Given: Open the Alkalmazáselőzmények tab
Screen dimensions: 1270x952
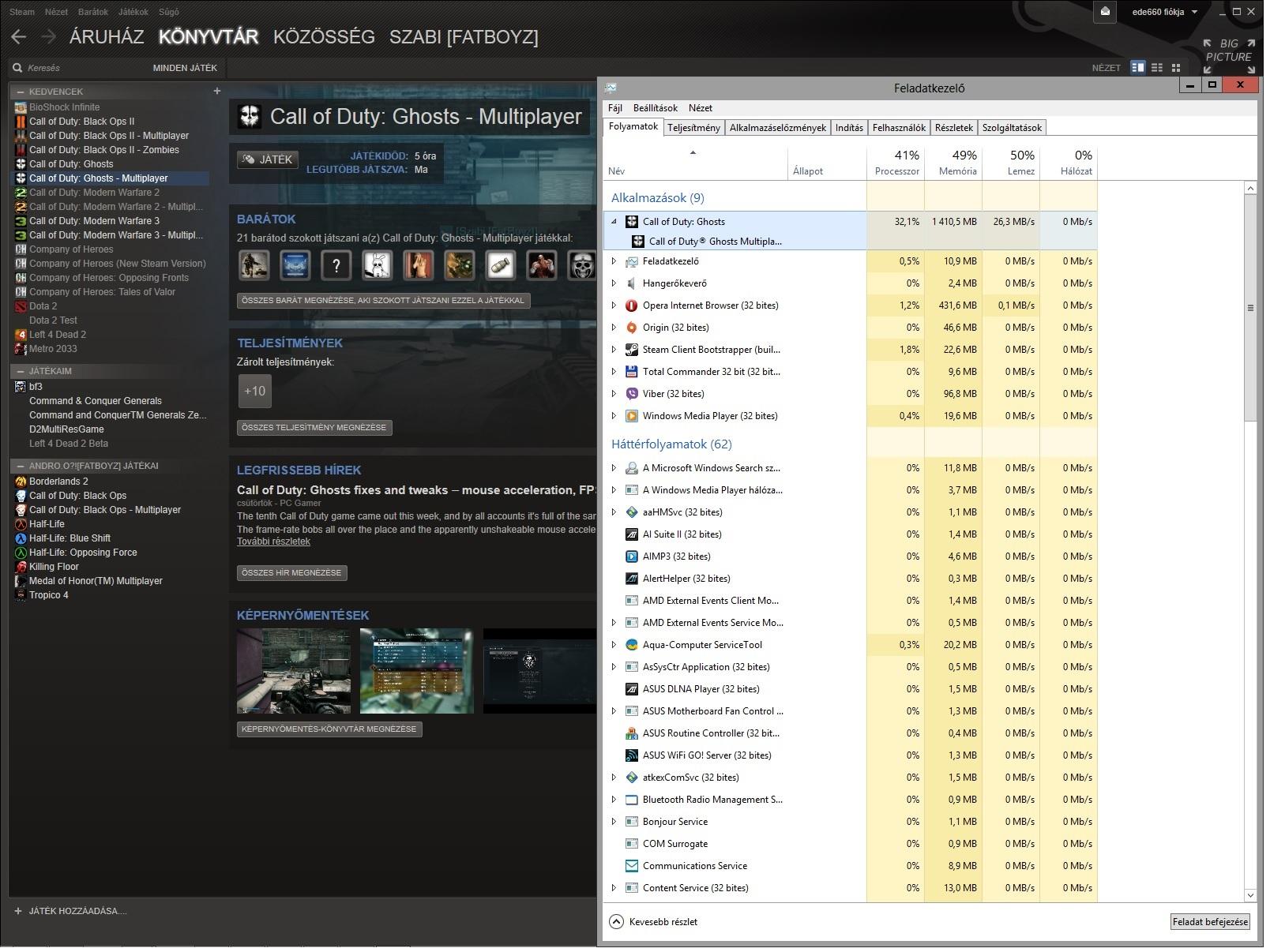Looking at the screenshot, I should pyautogui.click(x=777, y=128).
